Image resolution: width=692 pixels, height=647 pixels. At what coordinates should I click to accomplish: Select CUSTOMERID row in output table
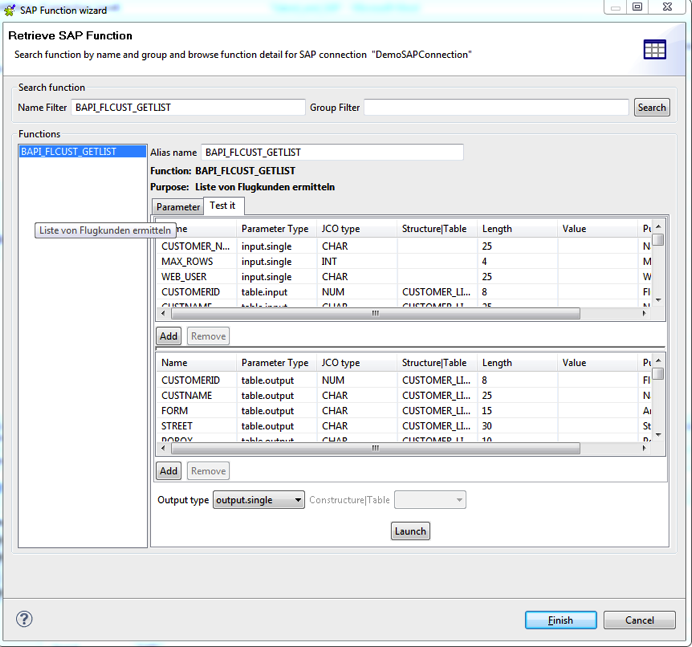pyautogui.click(x=404, y=380)
